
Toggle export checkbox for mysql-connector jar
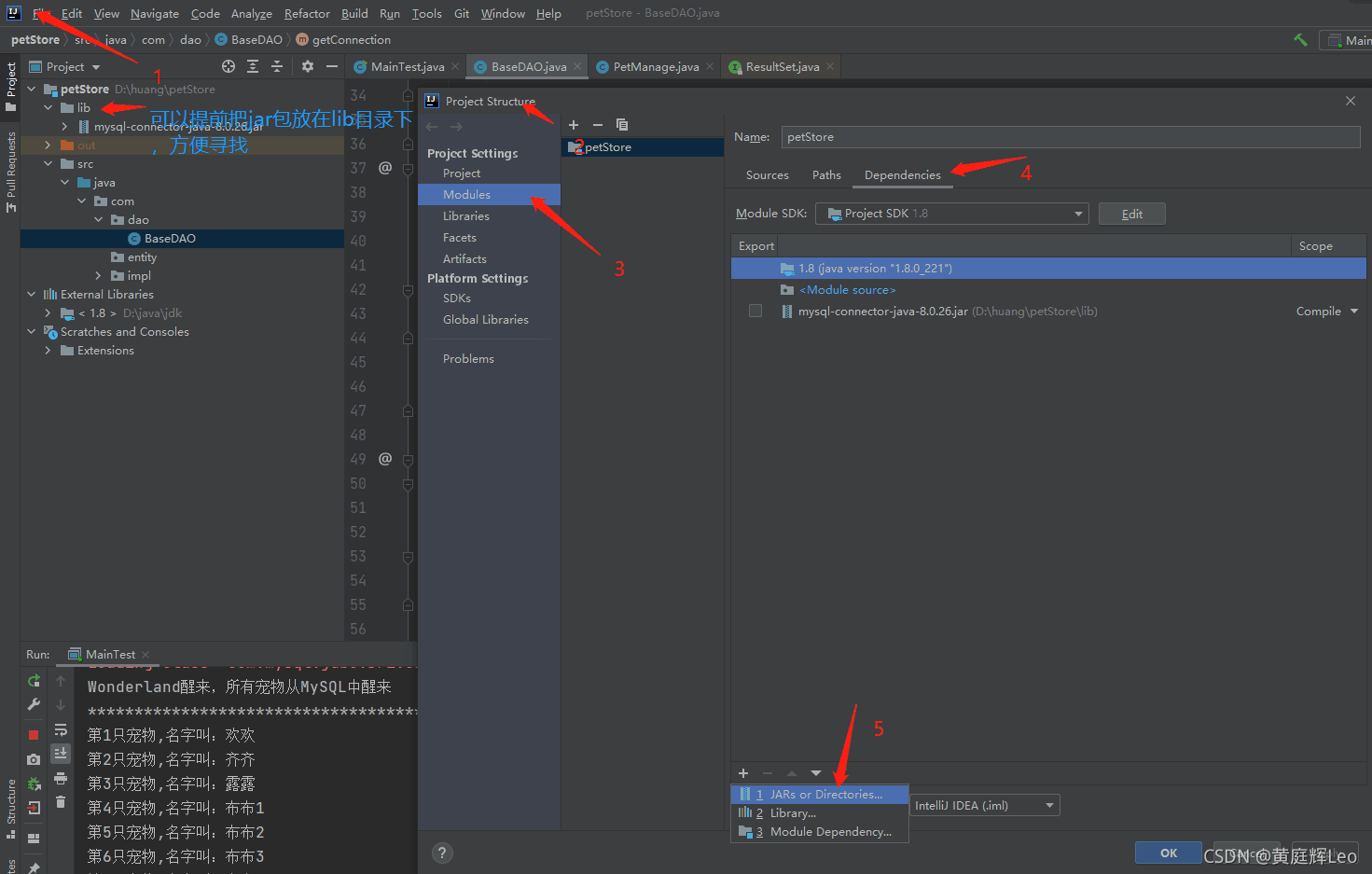(x=755, y=311)
